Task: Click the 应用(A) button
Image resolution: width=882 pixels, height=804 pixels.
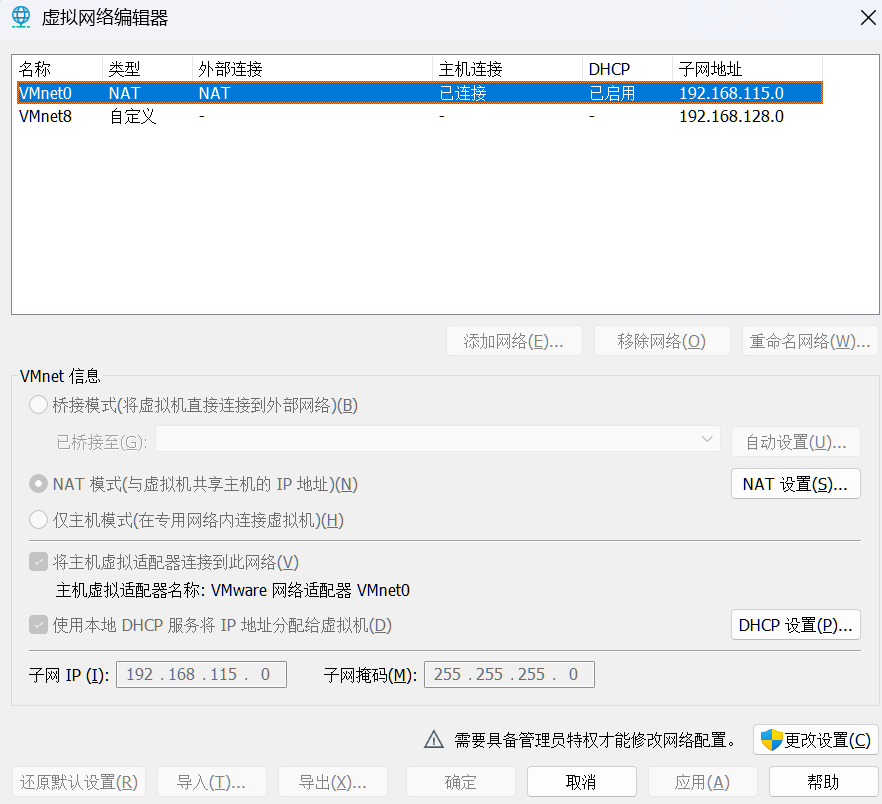Action: tap(703, 781)
